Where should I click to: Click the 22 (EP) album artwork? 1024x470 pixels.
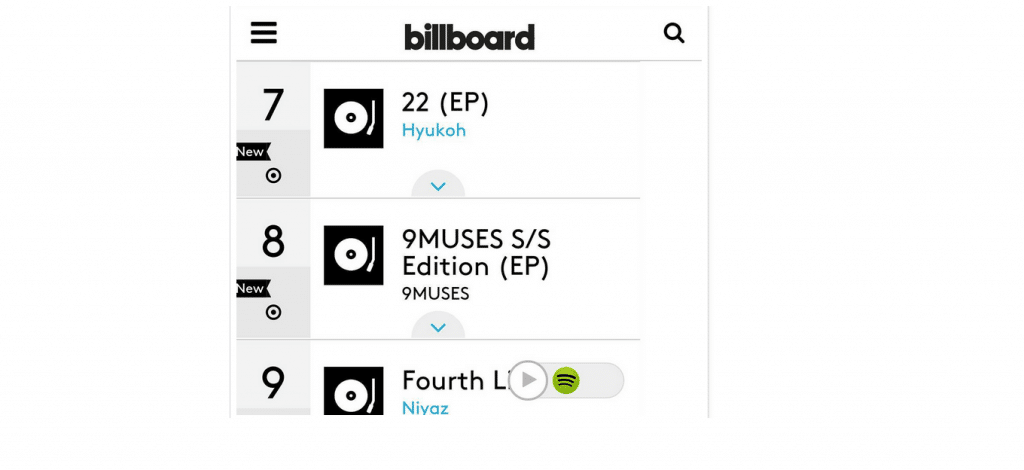coord(353,119)
